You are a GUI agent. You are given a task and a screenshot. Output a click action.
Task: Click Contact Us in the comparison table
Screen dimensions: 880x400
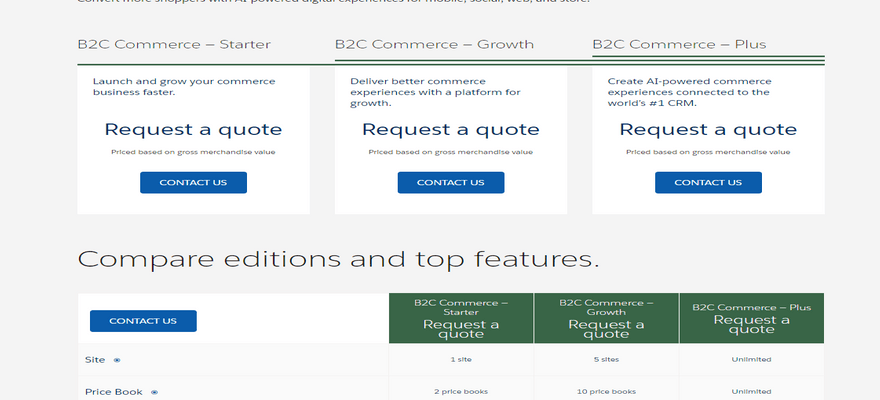143,321
